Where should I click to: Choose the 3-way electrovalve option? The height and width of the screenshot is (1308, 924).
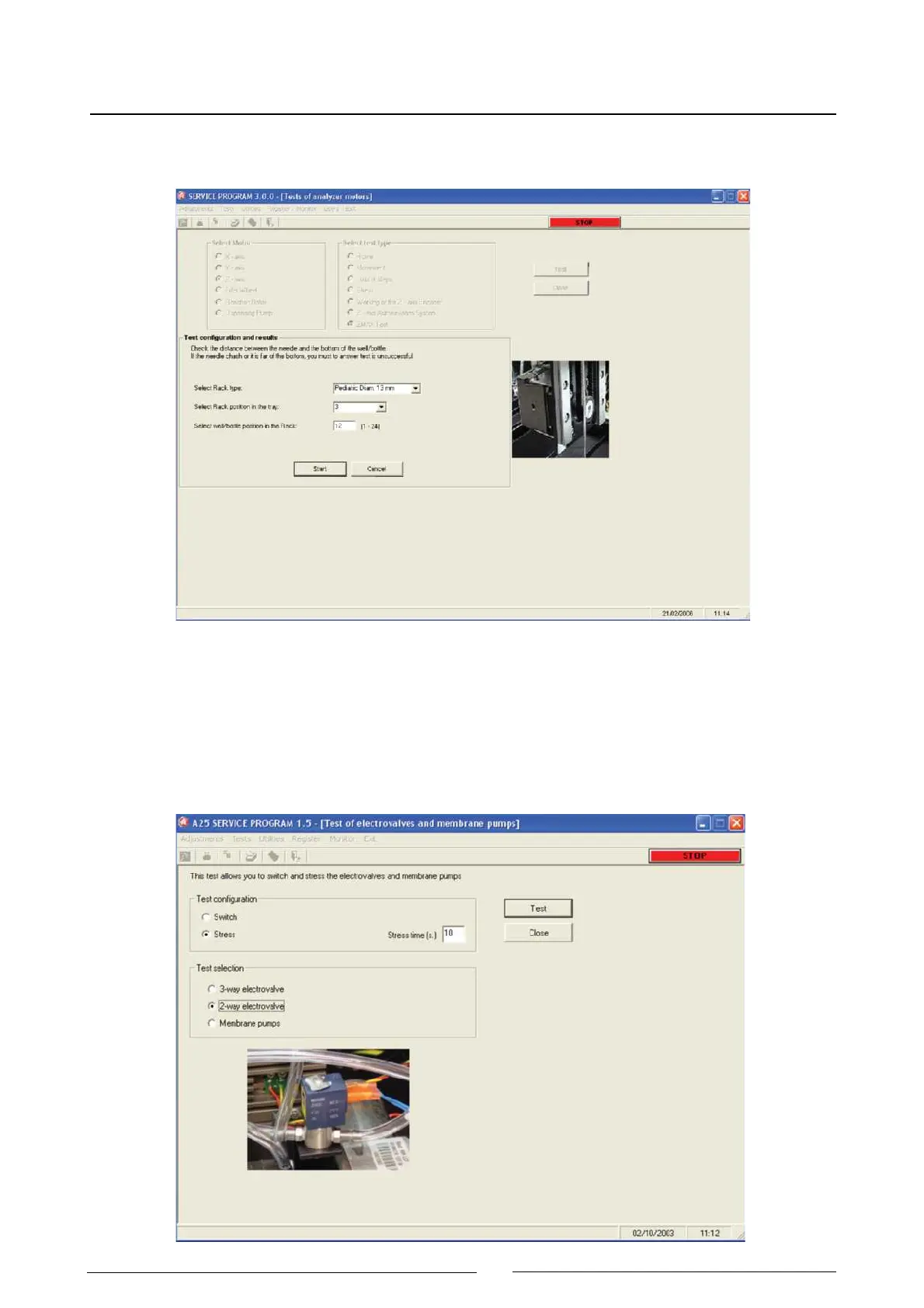tap(211, 989)
